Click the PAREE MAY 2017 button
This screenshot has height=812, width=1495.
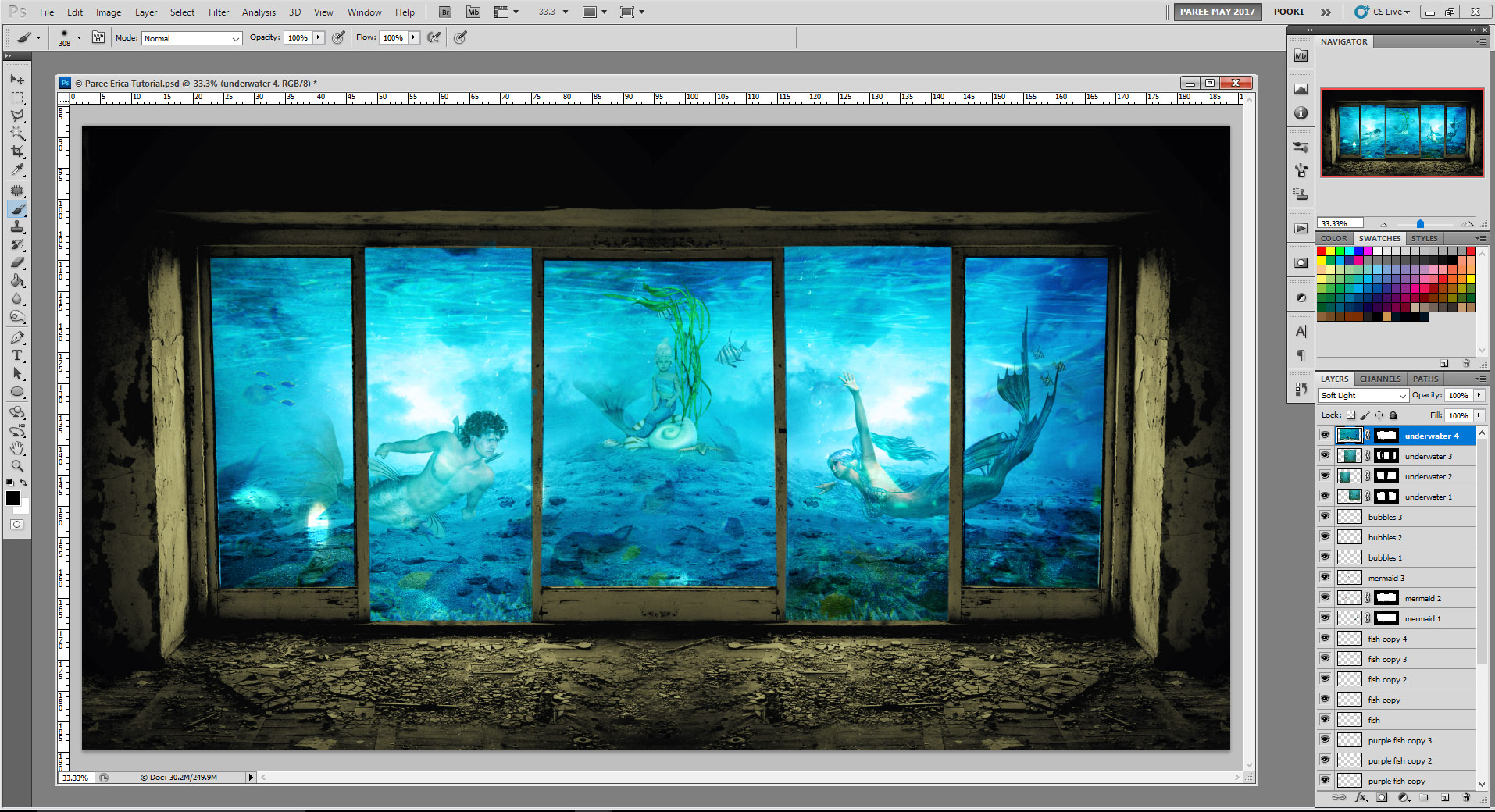(x=1217, y=12)
